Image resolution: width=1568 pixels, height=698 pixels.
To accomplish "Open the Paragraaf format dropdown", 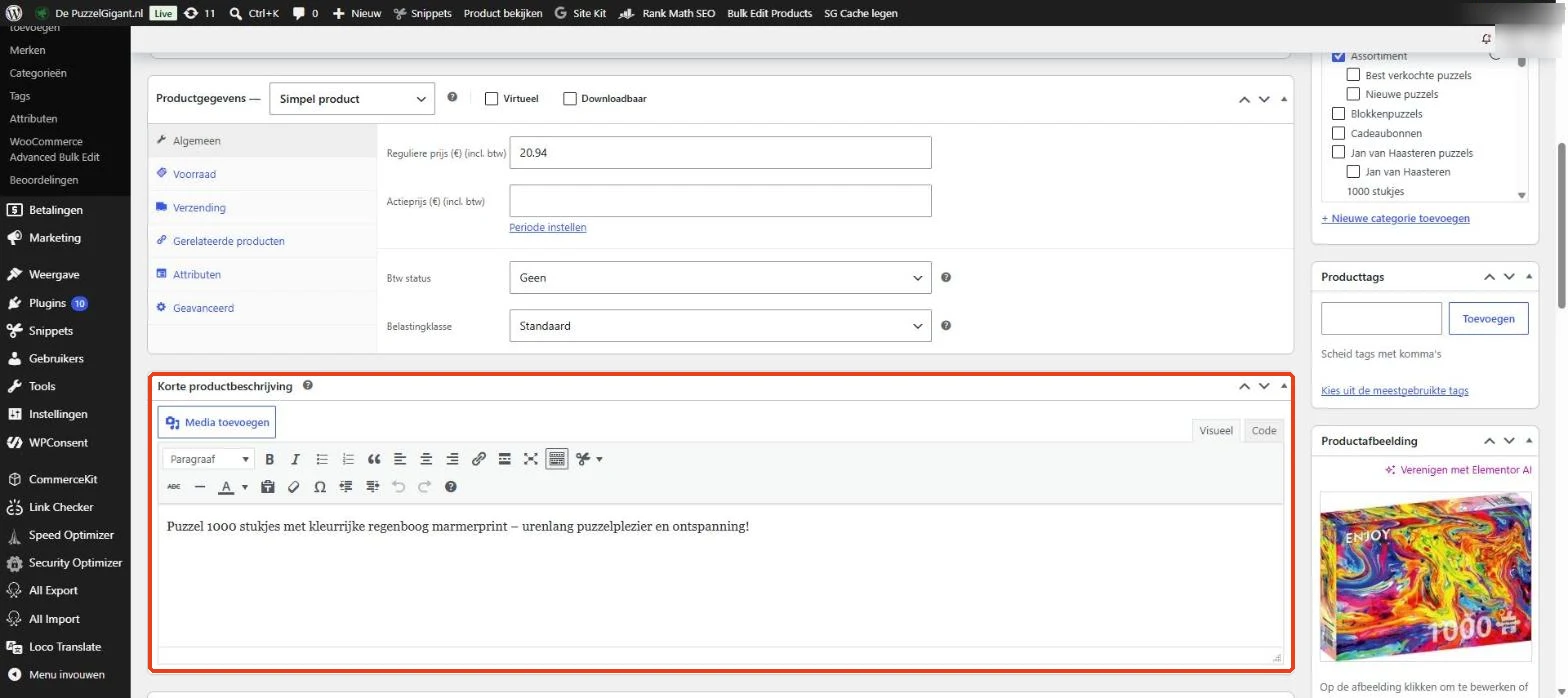I will point(209,459).
